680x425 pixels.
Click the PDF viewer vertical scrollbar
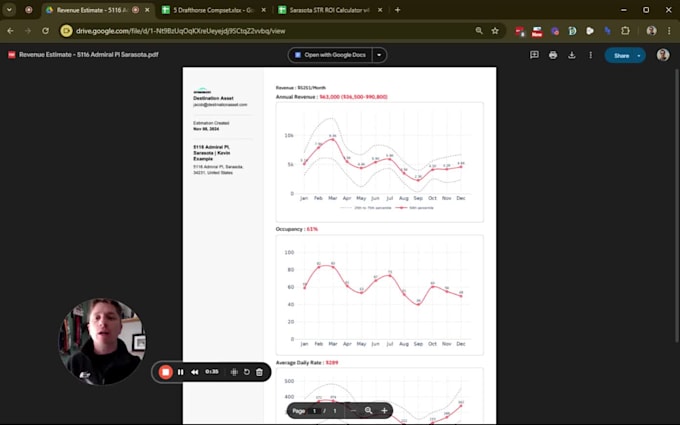676,206
